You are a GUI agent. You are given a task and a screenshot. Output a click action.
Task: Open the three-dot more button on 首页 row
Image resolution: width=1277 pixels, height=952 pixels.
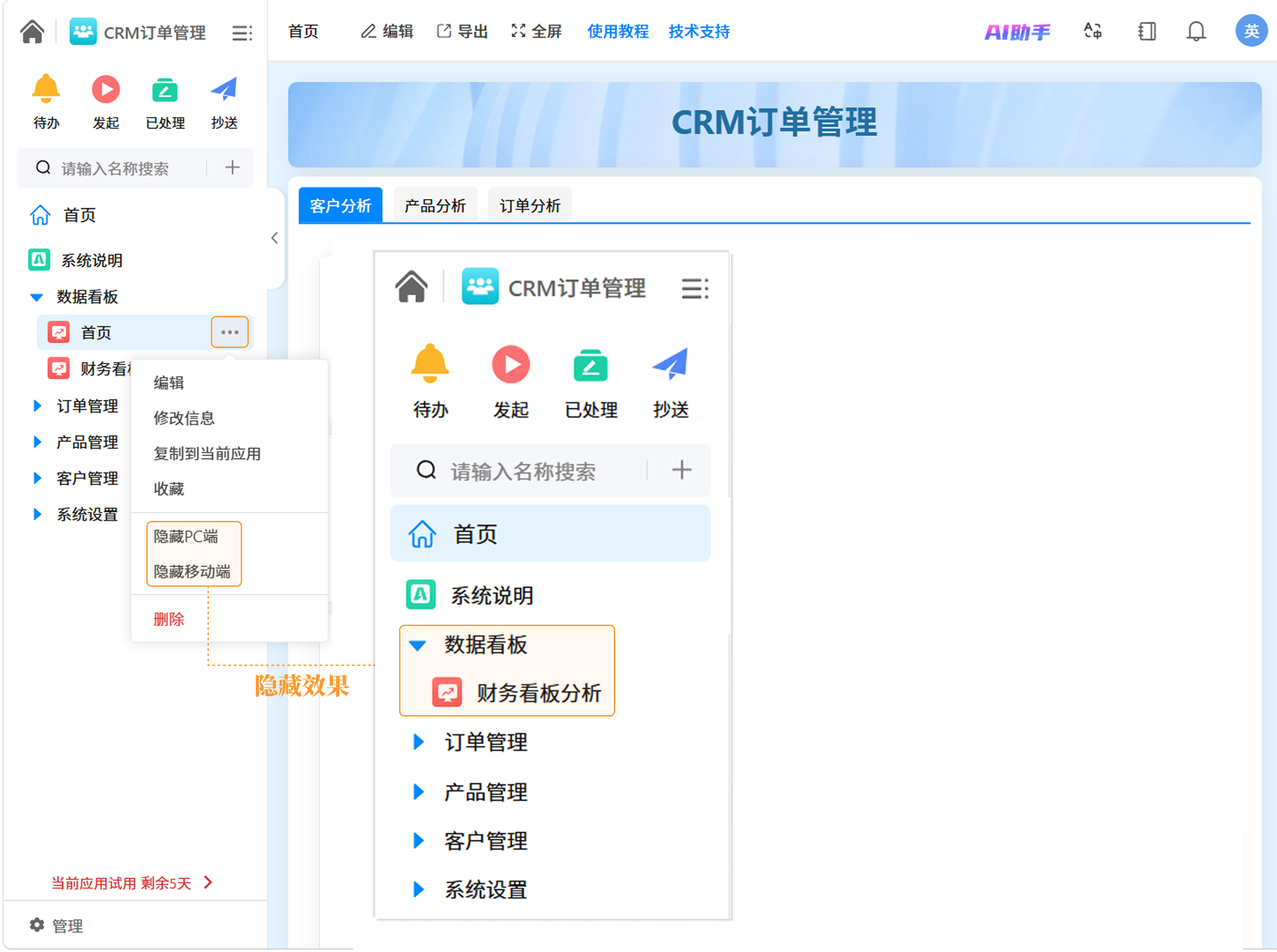pyautogui.click(x=230, y=332)
